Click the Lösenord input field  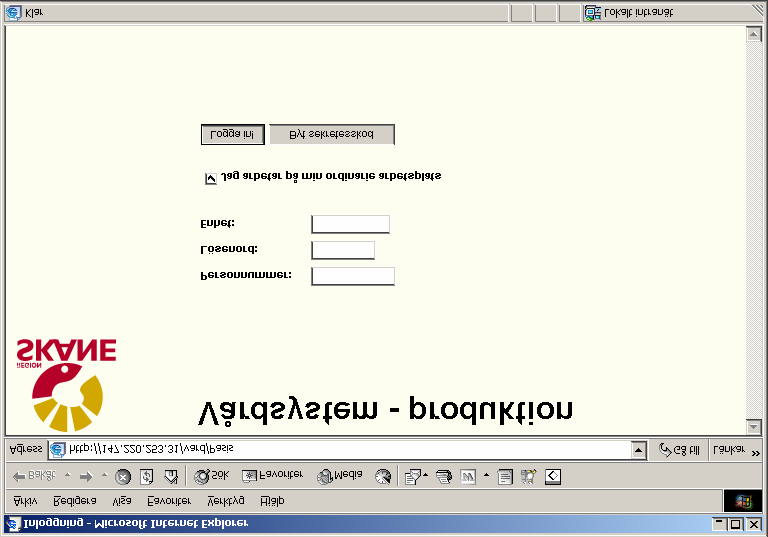click(x=343, y=250)
